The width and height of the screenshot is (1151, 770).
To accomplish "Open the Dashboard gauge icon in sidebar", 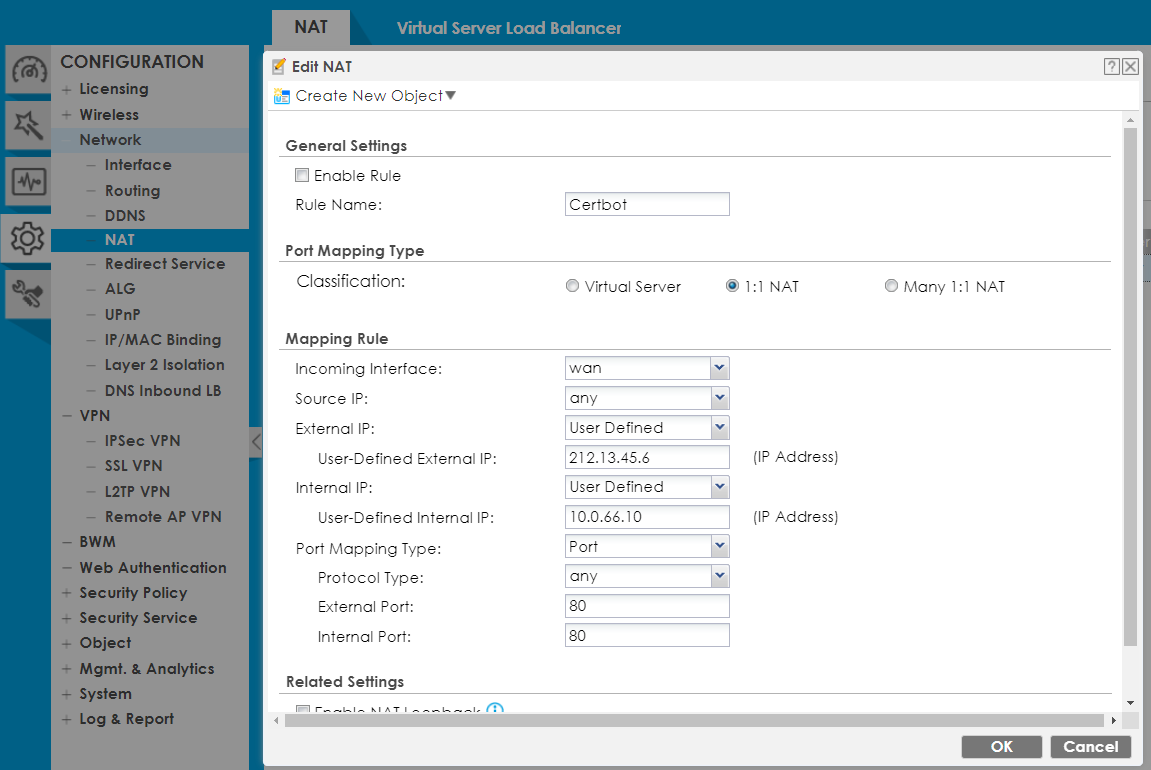I will 29,70.
